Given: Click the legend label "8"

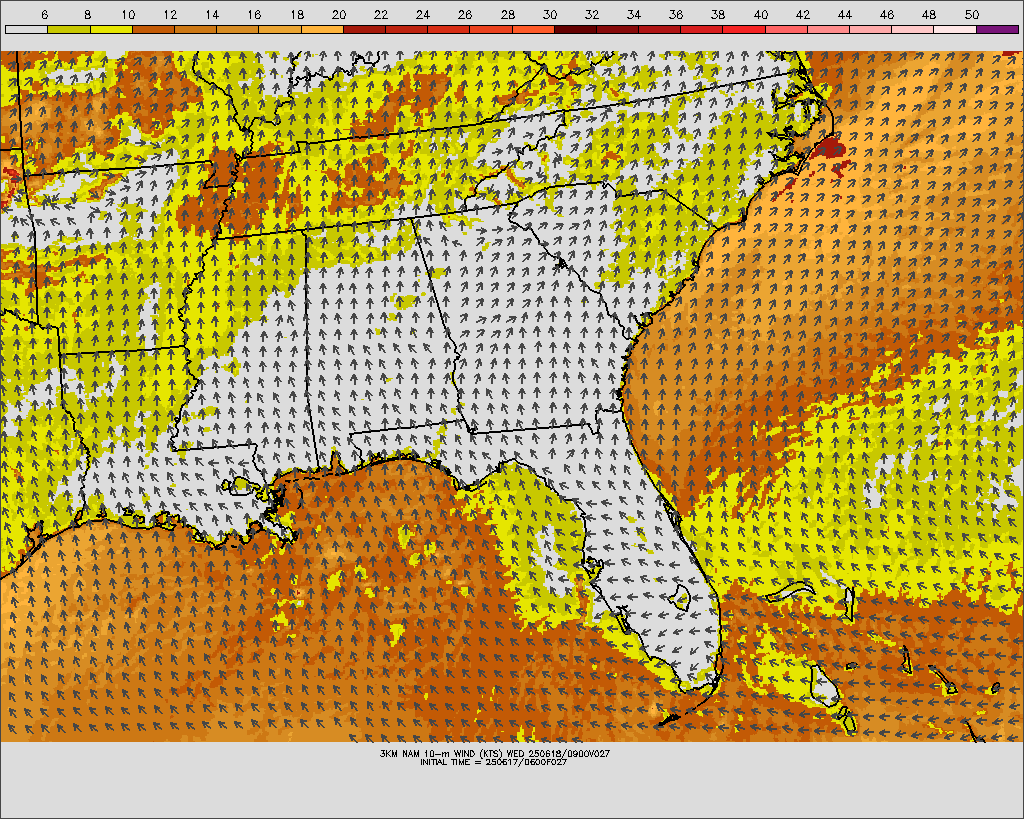Looking at the screenshot, I should coord(88,14).
